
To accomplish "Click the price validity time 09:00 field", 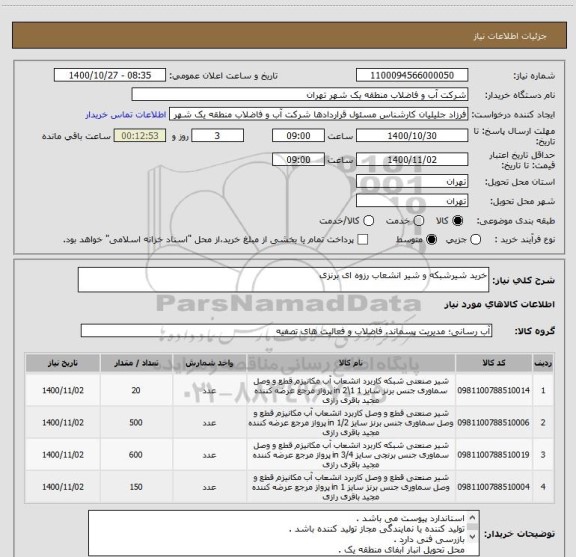I will [298, 159].
